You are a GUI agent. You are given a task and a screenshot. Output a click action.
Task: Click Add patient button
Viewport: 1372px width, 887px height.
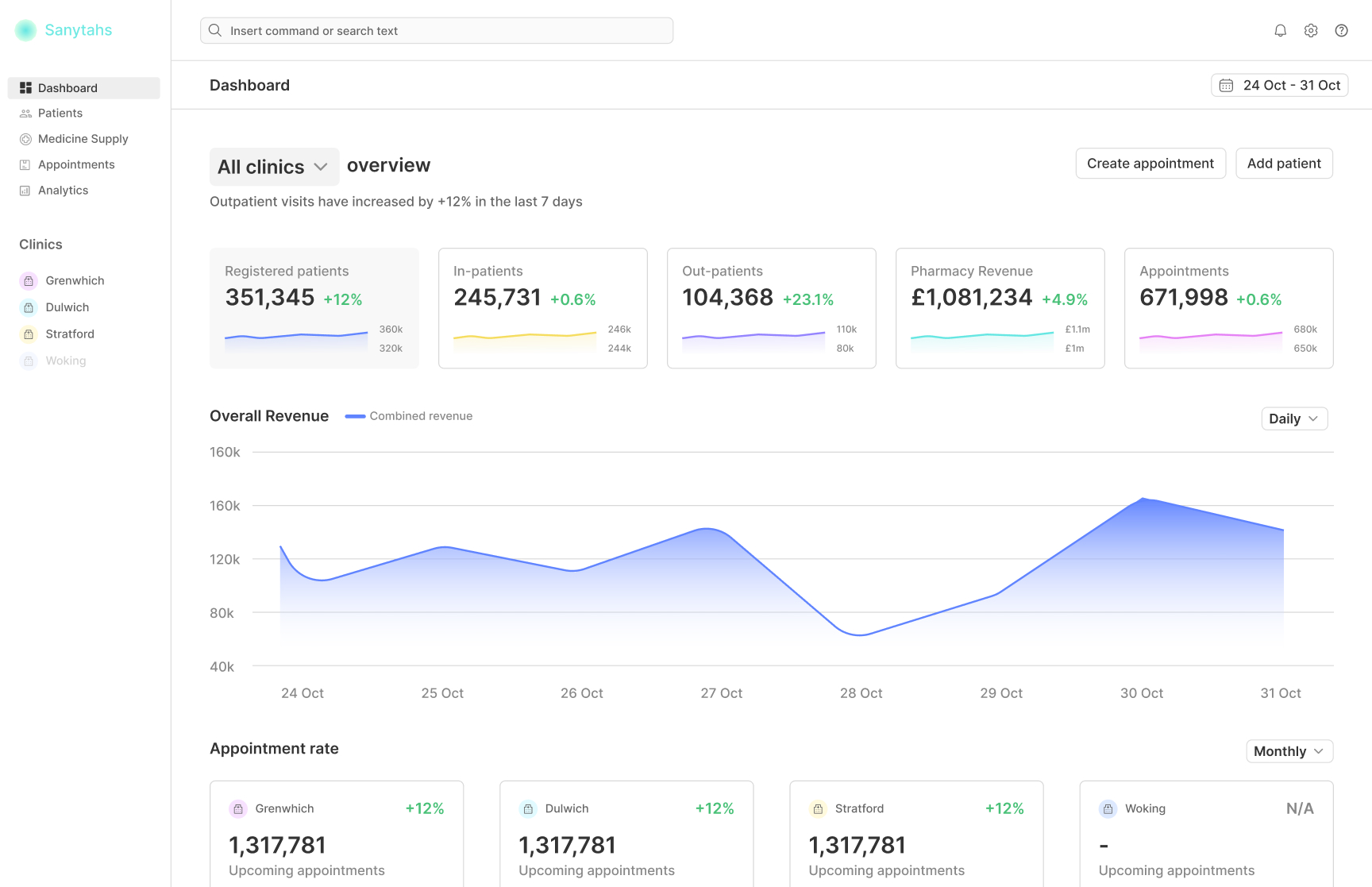coord(1284,164)
